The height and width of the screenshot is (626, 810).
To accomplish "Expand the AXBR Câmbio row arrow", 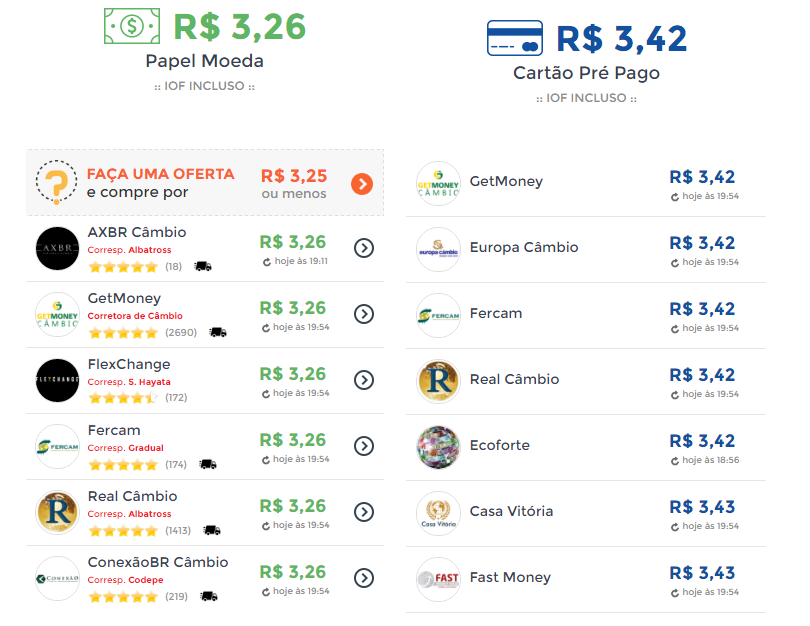I will [364, 248].
